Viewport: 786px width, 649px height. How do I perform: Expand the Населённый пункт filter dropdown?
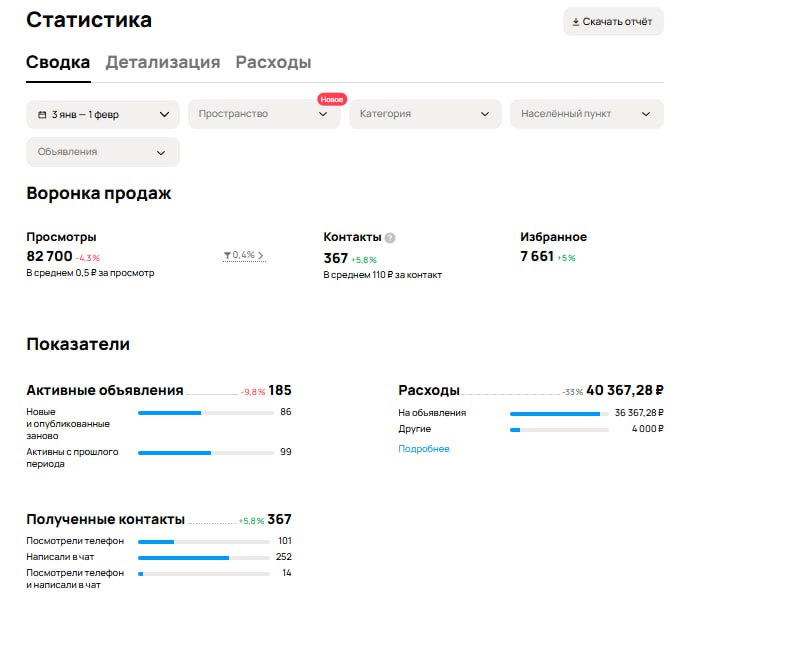click(586, 114)
